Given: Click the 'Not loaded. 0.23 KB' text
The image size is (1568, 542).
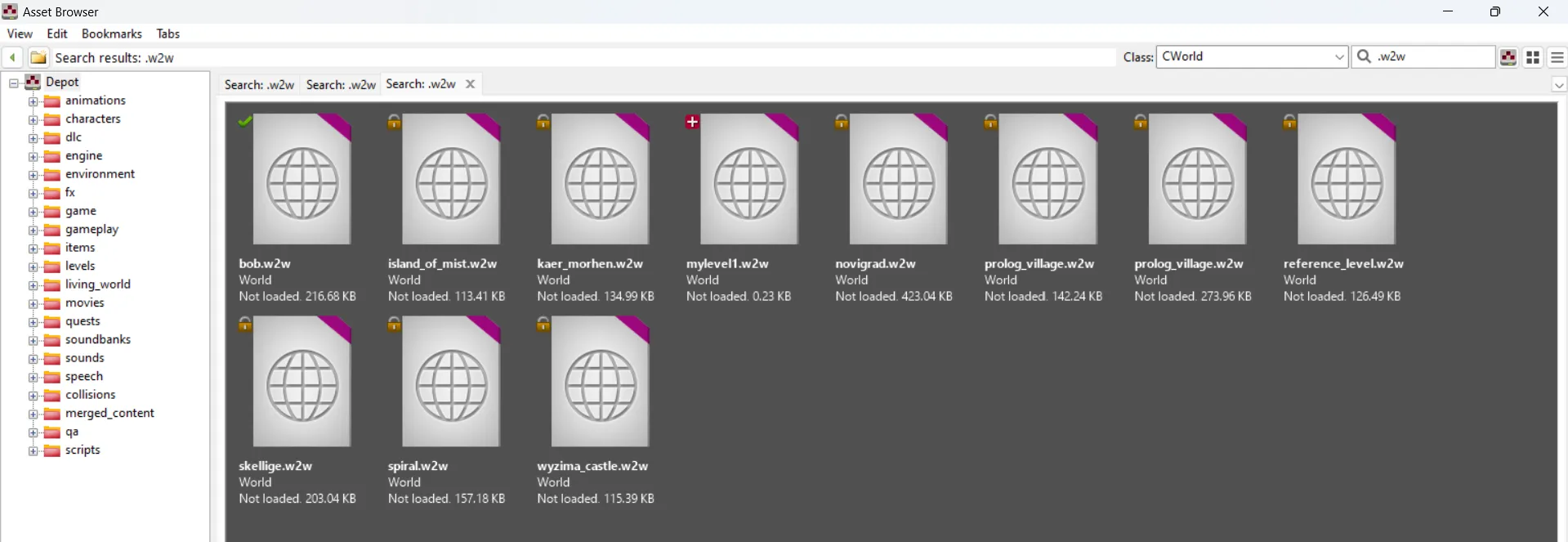Looking at the screenshot, I should click(x=739, y=296).
